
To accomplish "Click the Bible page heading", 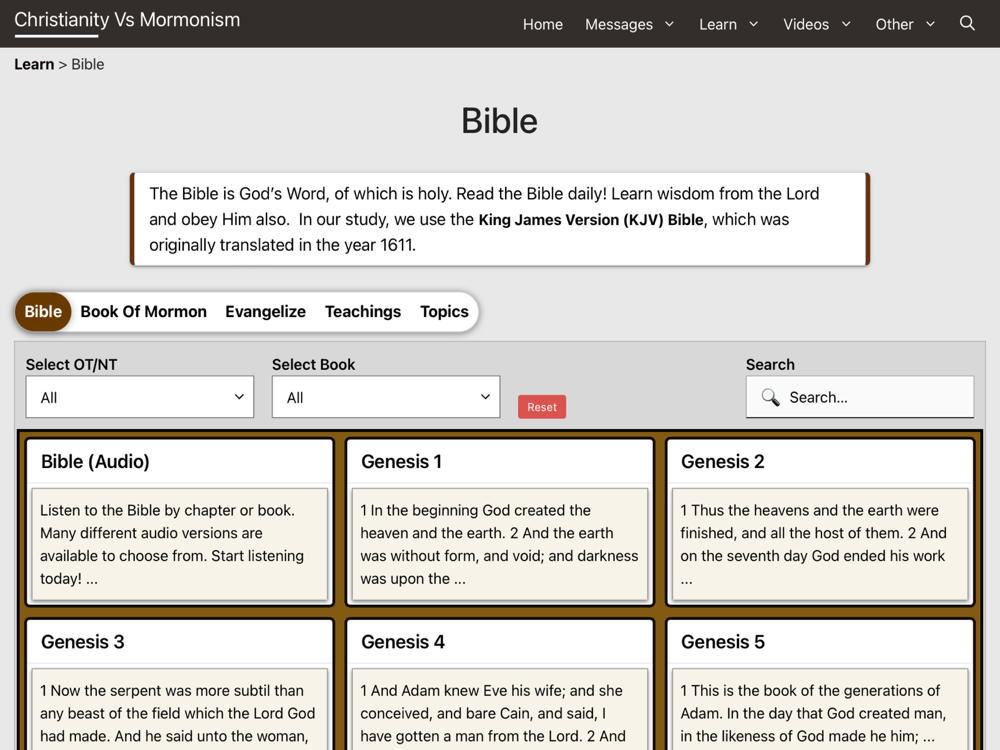I will (x=499, y=121).
